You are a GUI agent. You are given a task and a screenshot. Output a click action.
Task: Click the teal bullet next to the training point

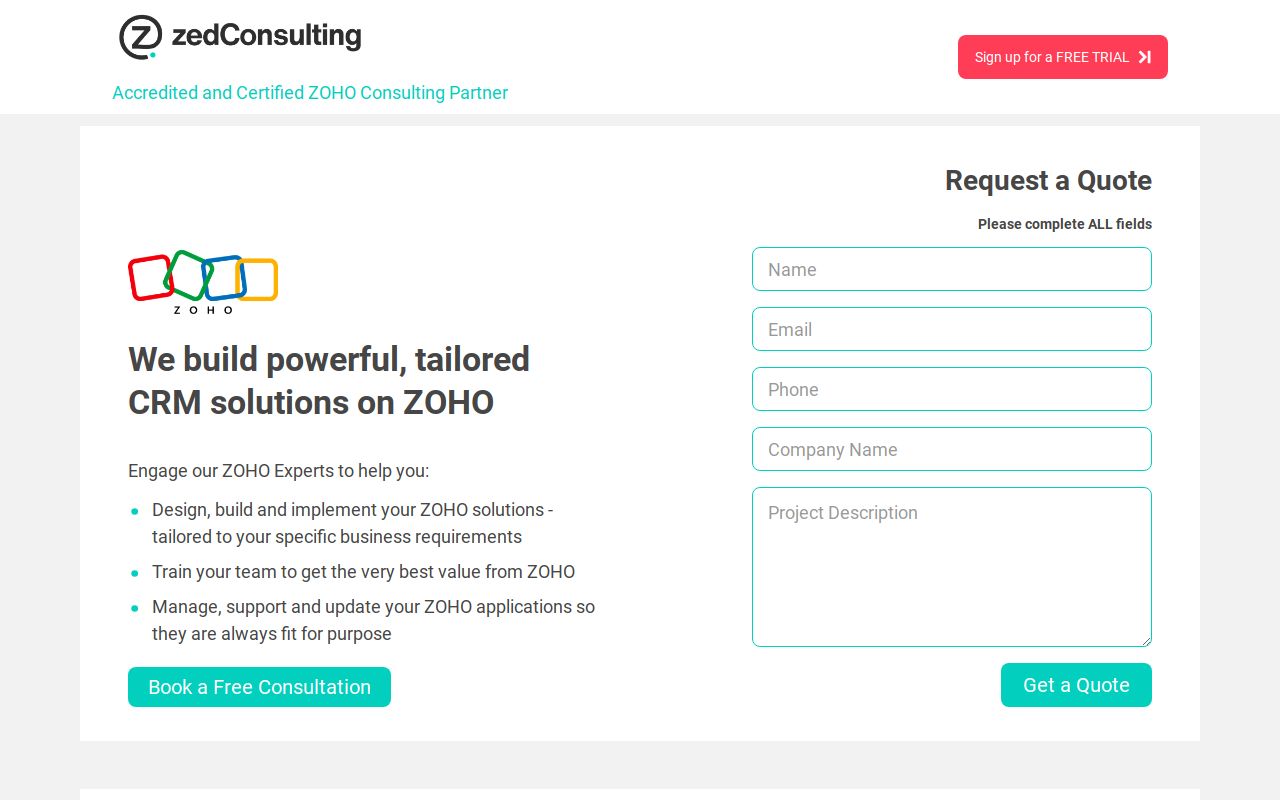(x=135, y=573)
